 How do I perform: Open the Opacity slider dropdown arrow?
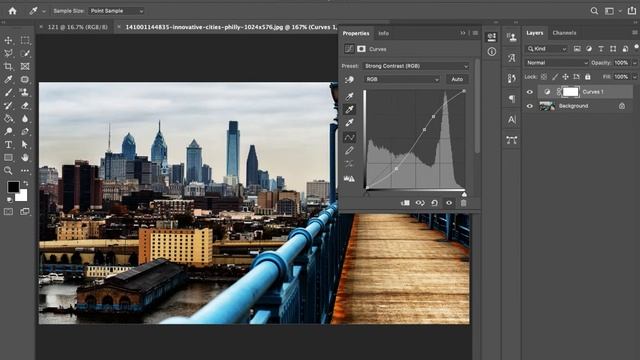(x=634, y=63)
